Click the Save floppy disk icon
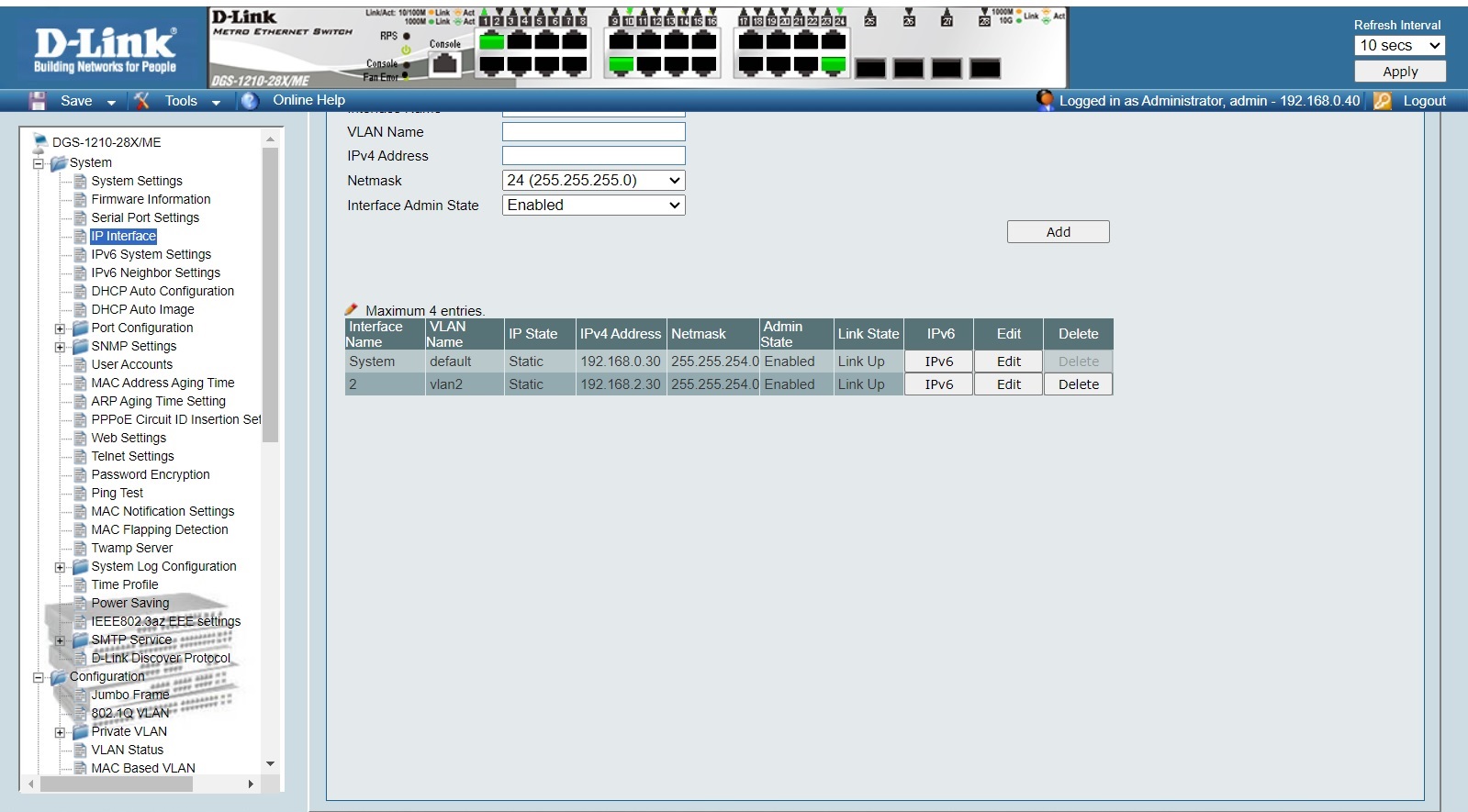The width and height of the screenshot is (1468, 812). (x=38, y=101)
